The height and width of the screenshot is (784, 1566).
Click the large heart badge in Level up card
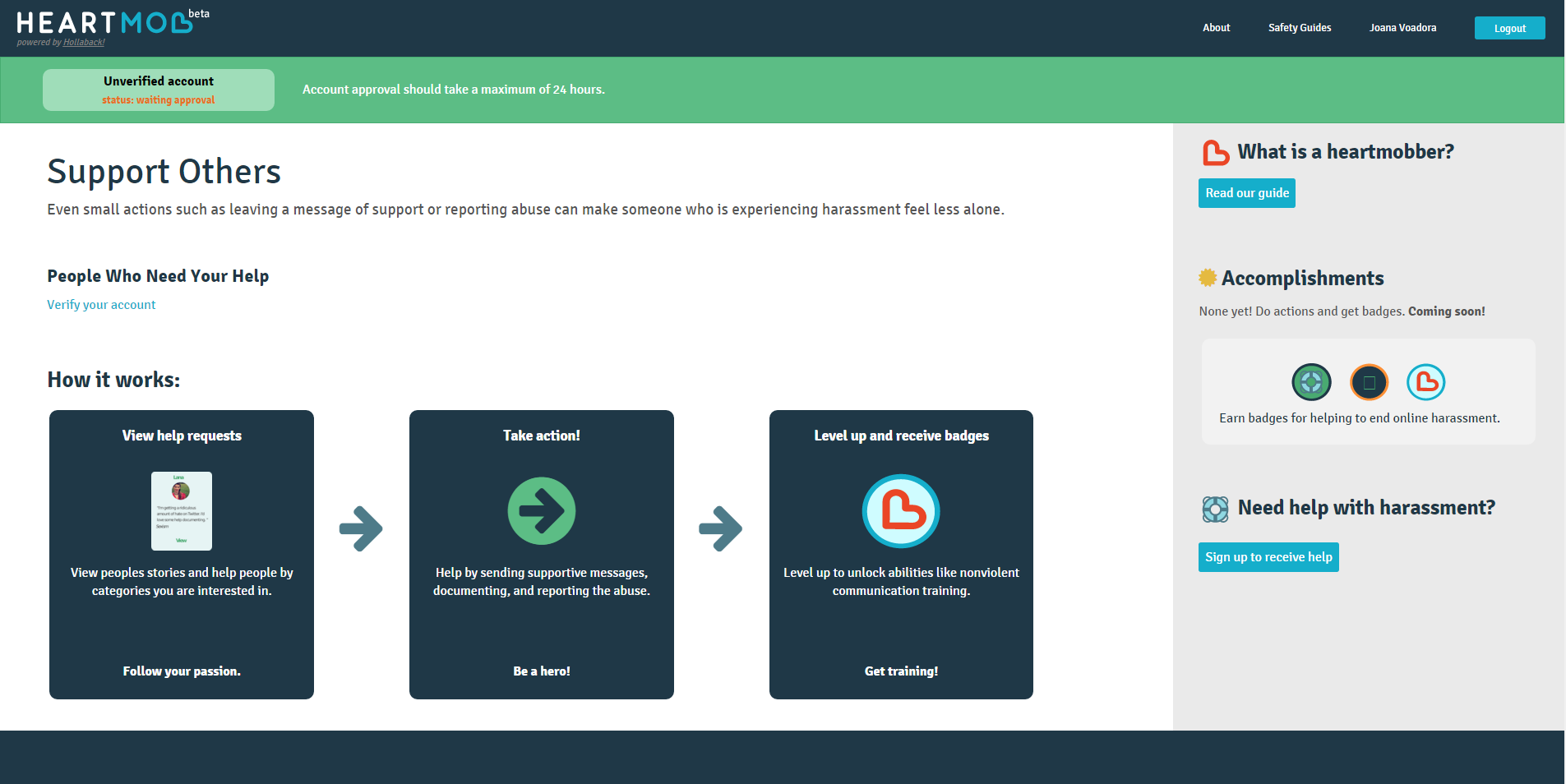pos(901,511)
